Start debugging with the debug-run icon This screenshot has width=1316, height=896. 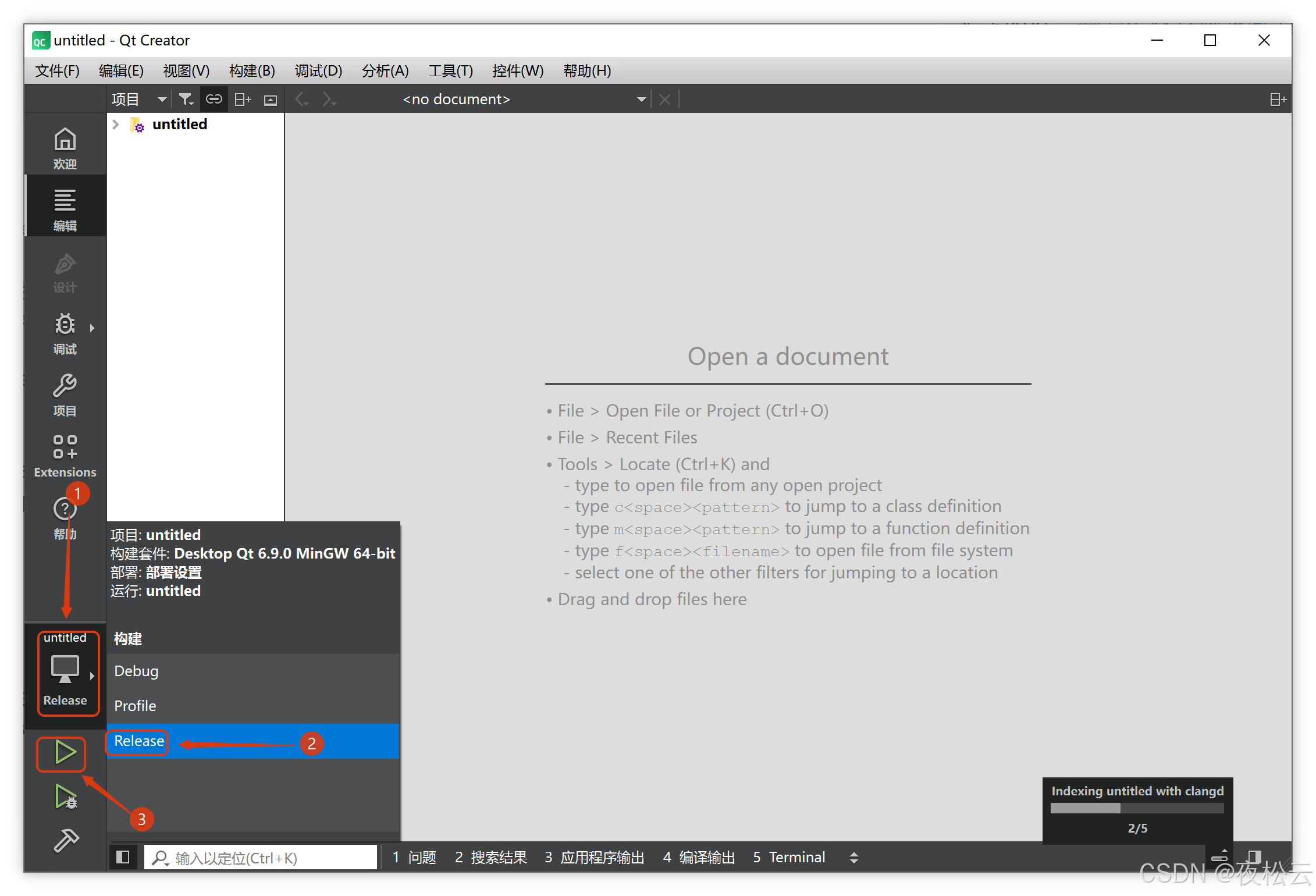(x=65, y=797)
